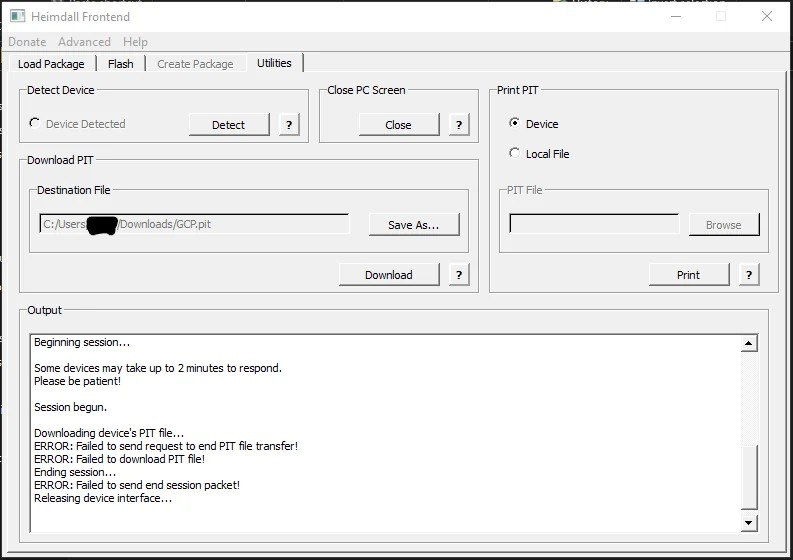Click the Detect button
Viewport: 793px width, 560px height.
point(229,124)
